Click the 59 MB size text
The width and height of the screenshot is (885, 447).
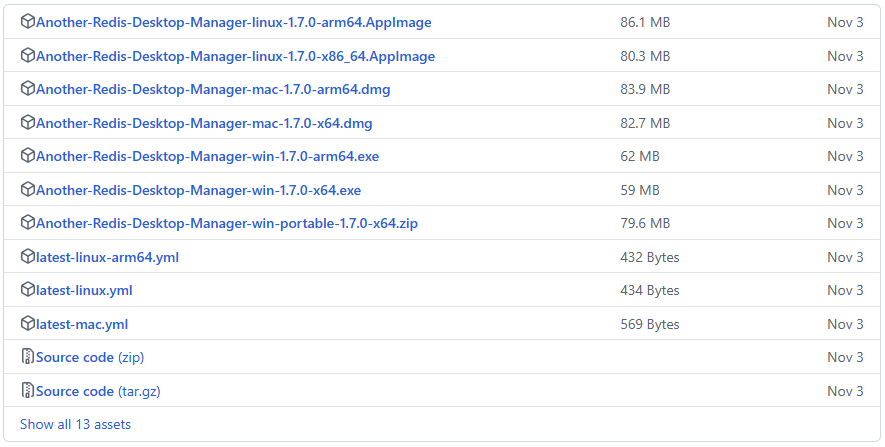(x=639, y=190)
